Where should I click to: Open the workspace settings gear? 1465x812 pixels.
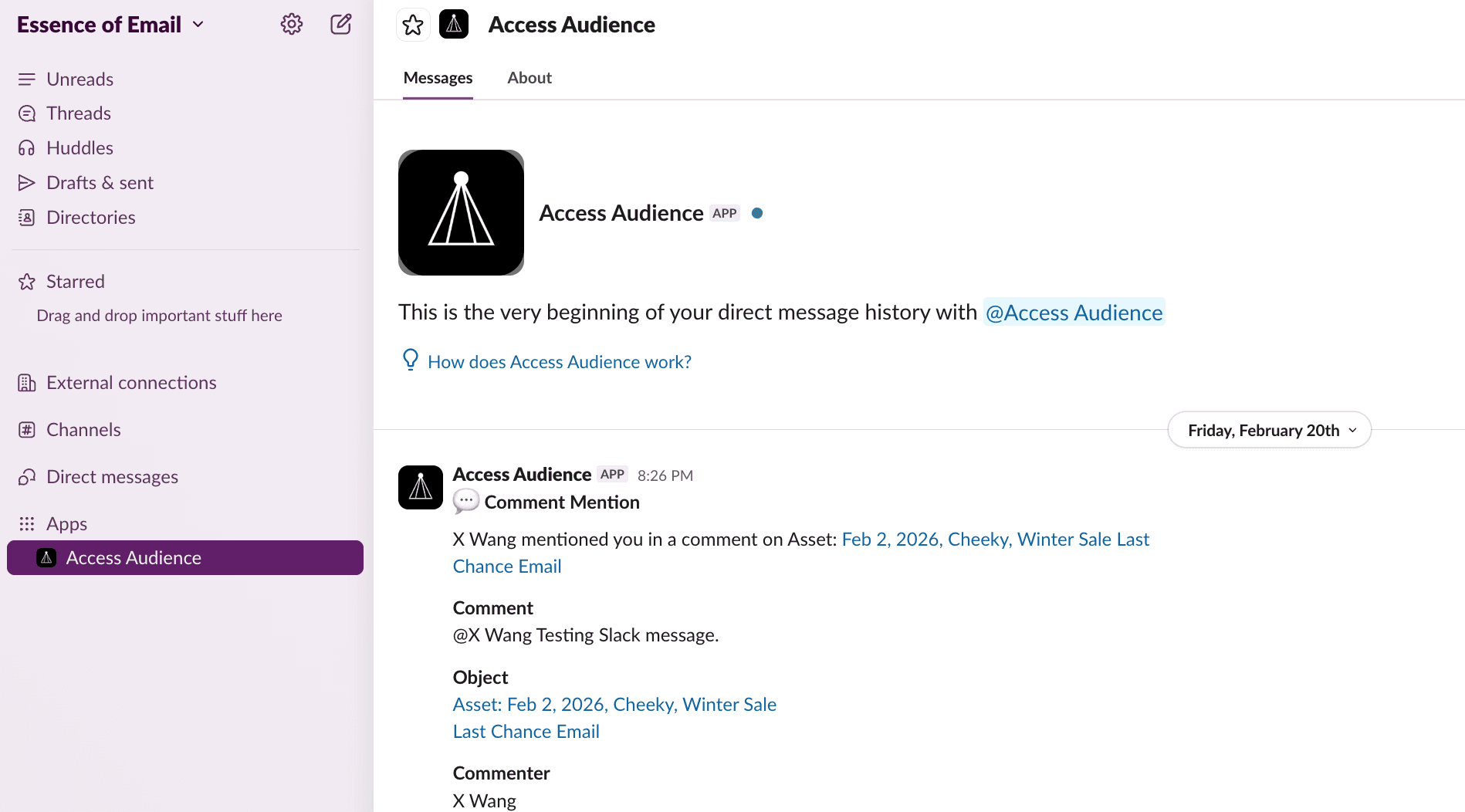(x=292, y=24)
